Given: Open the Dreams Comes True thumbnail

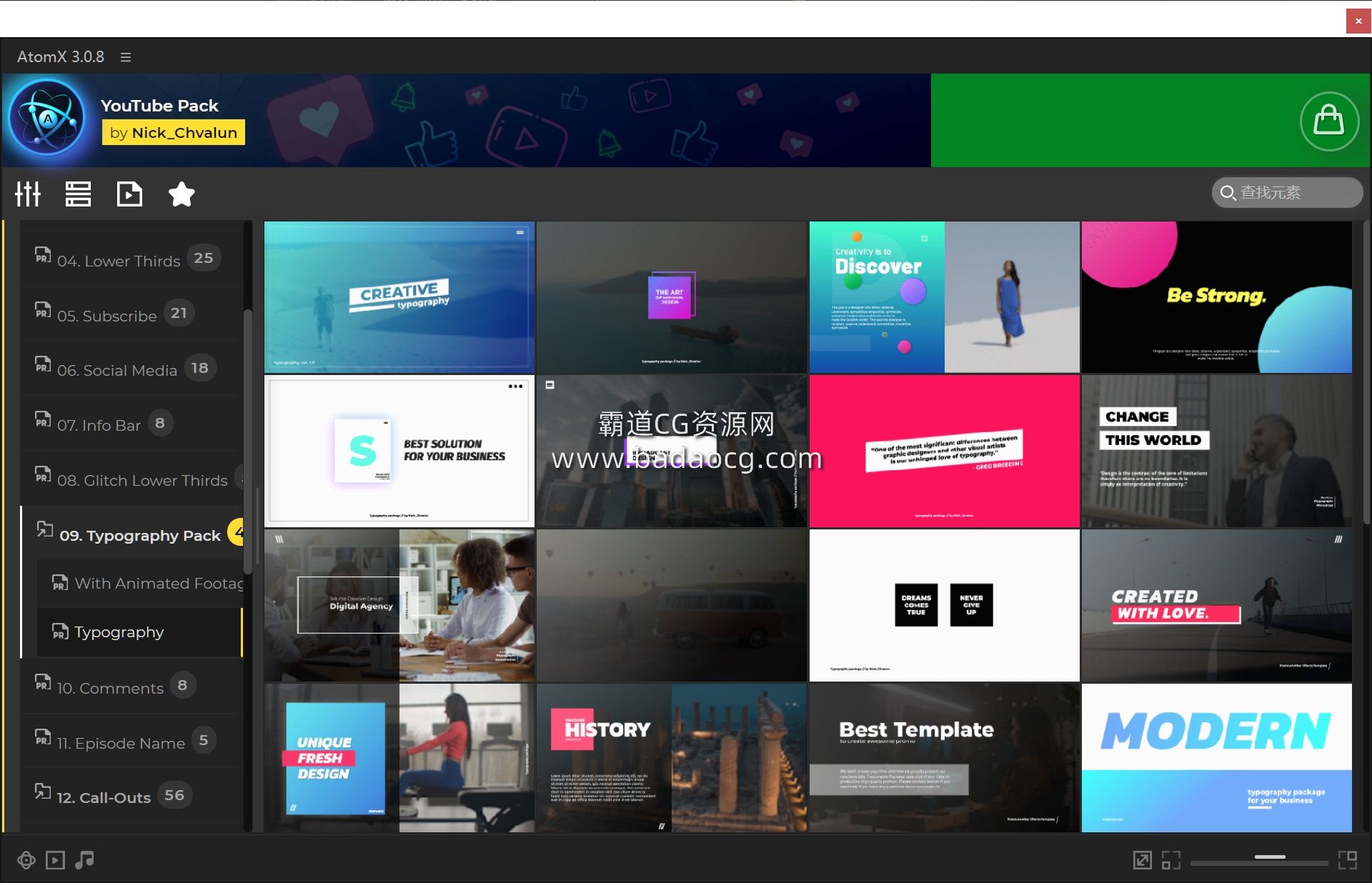Looking at the screenshot, I should pos(944,605).
